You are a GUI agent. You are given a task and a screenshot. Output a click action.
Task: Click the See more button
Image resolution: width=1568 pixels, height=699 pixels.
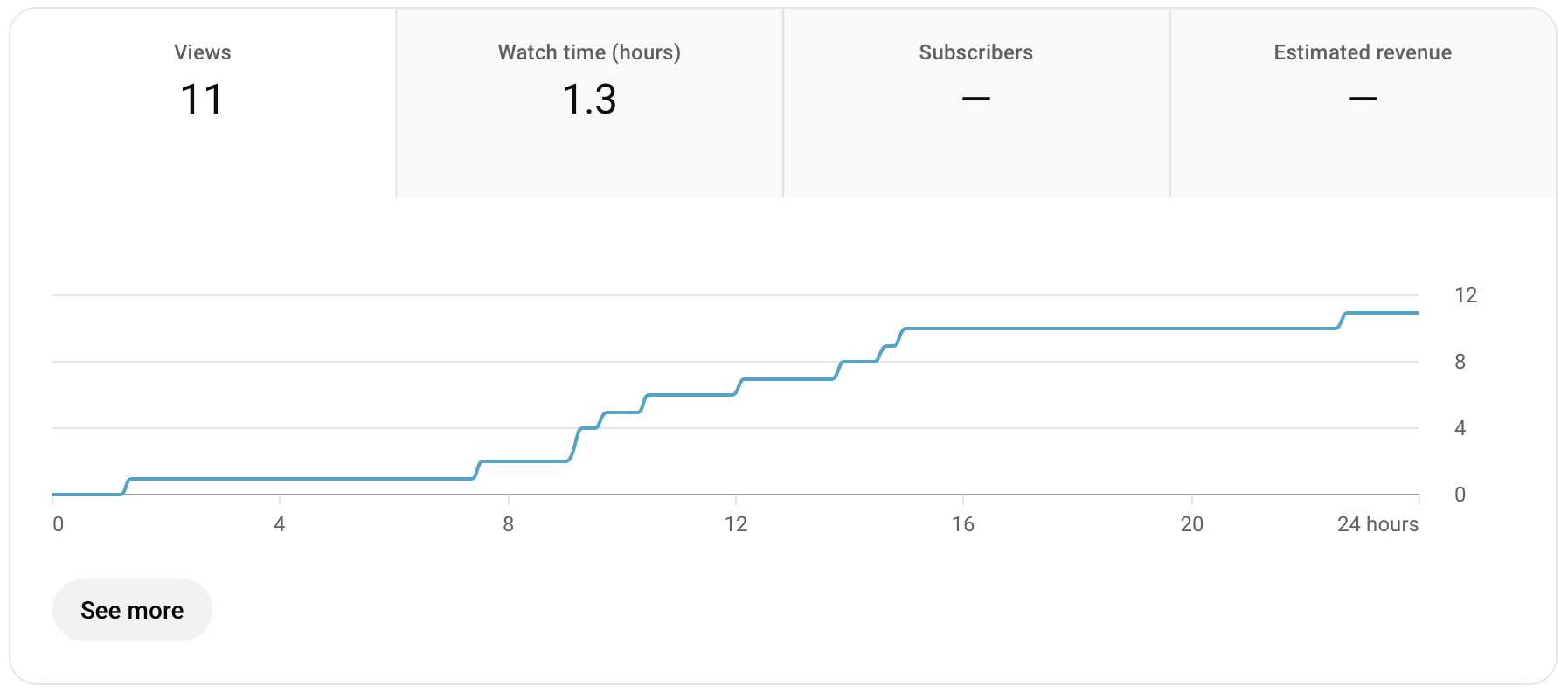click(x=132, y=610)
